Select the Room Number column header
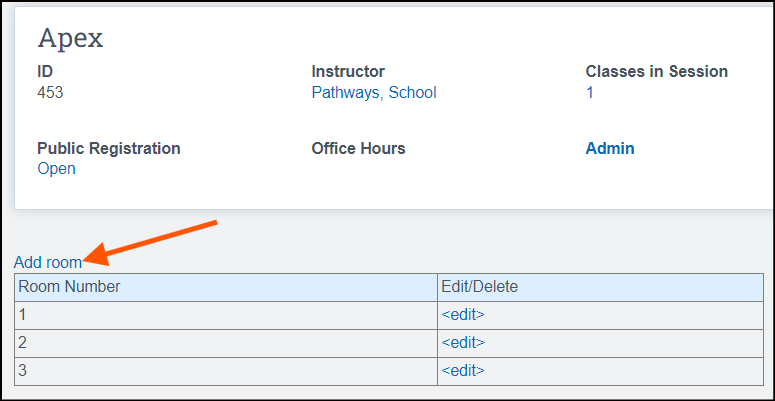The width and height of the screenshot is (775, 401). (x=226, y=287)
